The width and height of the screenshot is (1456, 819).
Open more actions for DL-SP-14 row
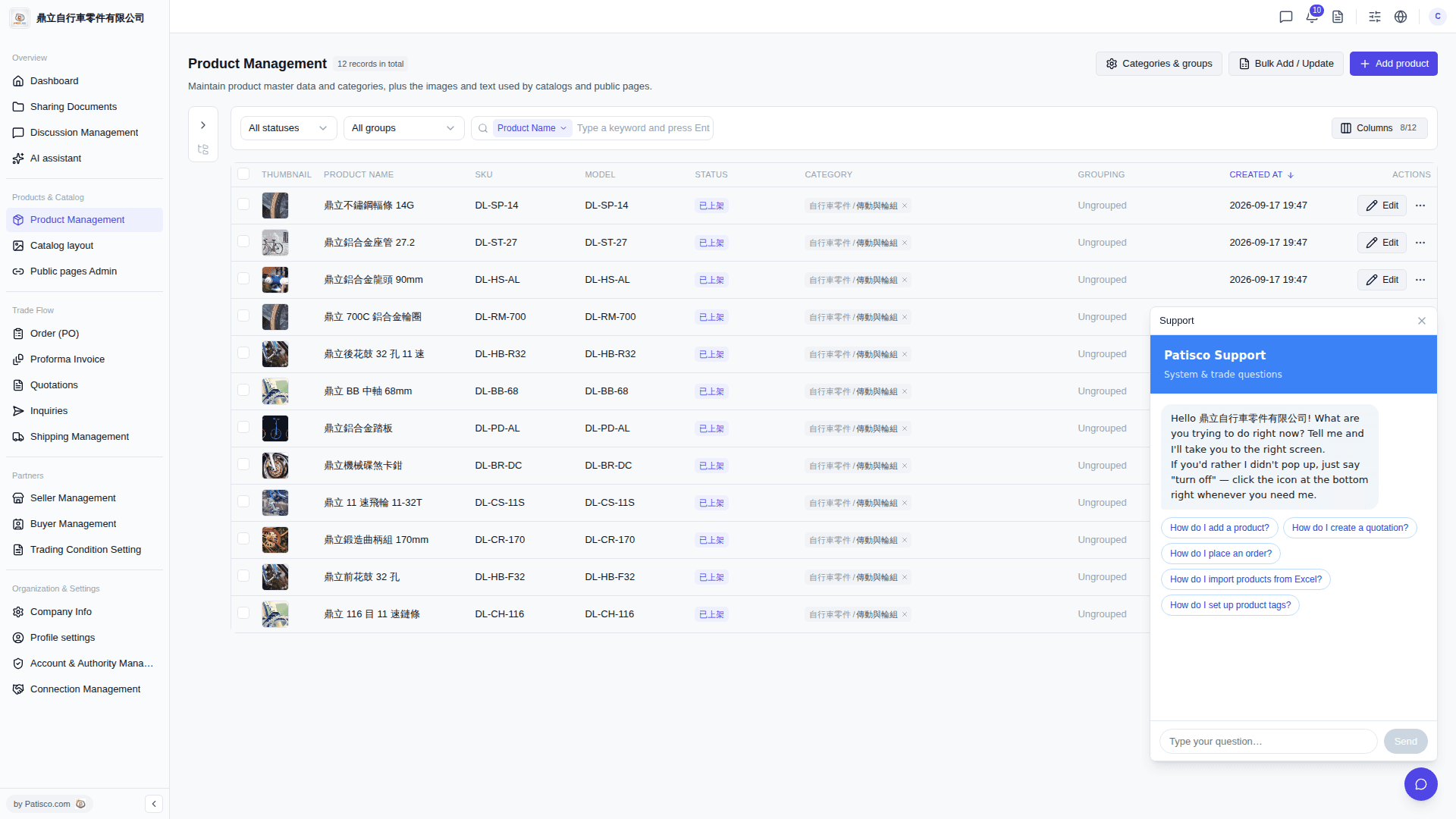pyautogui.click(x=1420, y=206)
